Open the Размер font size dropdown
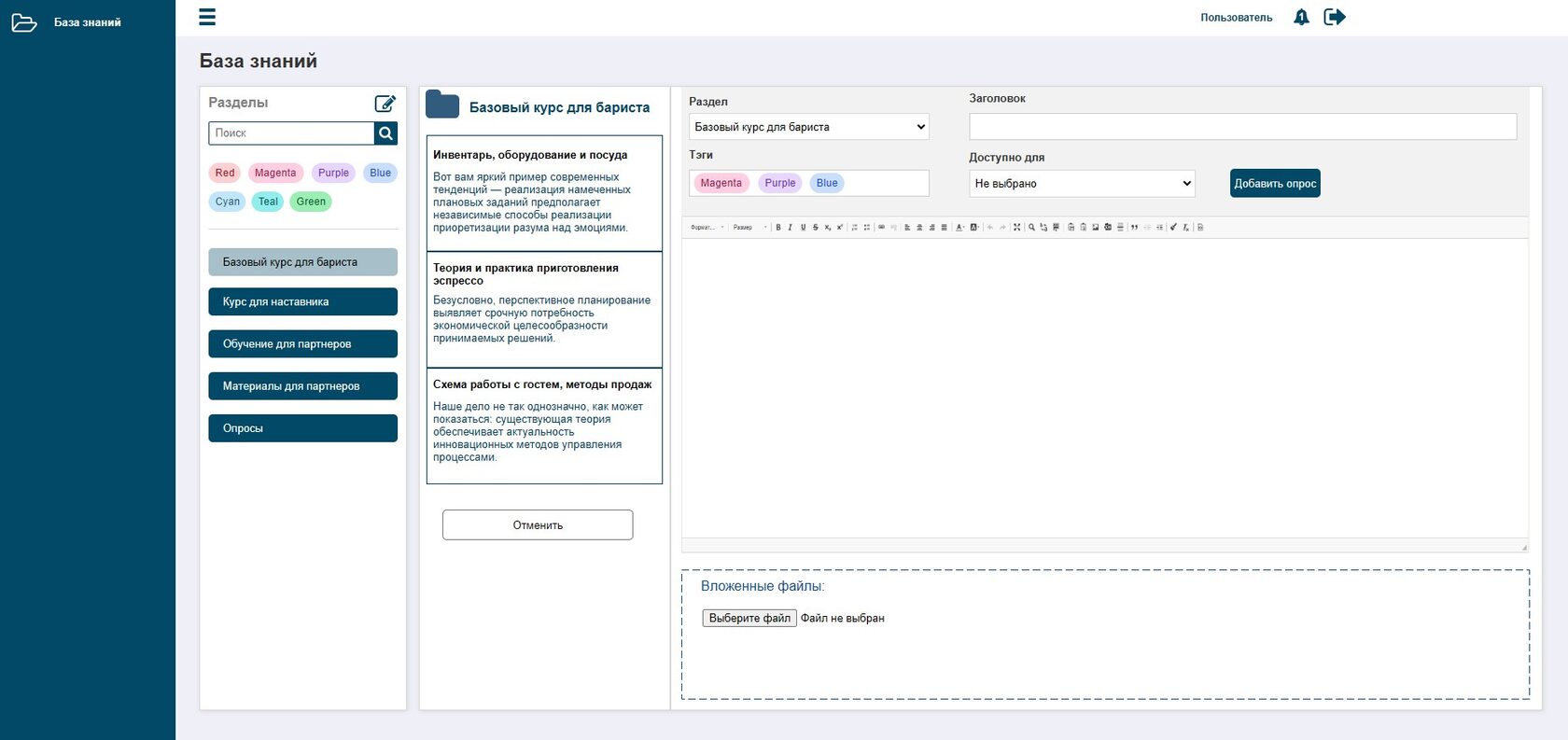The width and height of the screenshot is (1568, 740). tap(749, 227)
